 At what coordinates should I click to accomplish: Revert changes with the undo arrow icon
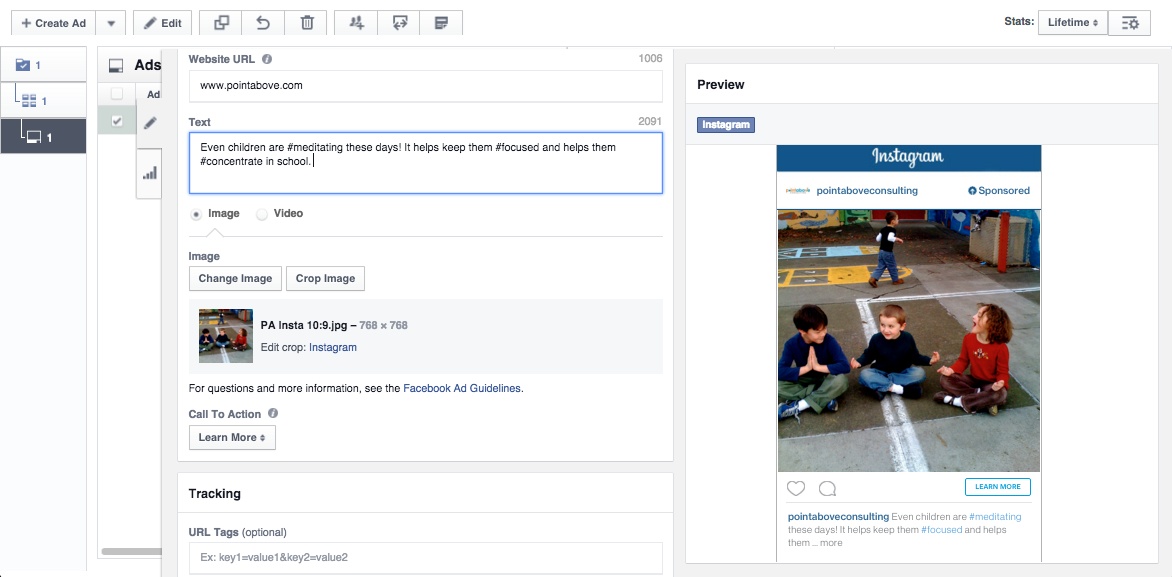click(263, 22)
